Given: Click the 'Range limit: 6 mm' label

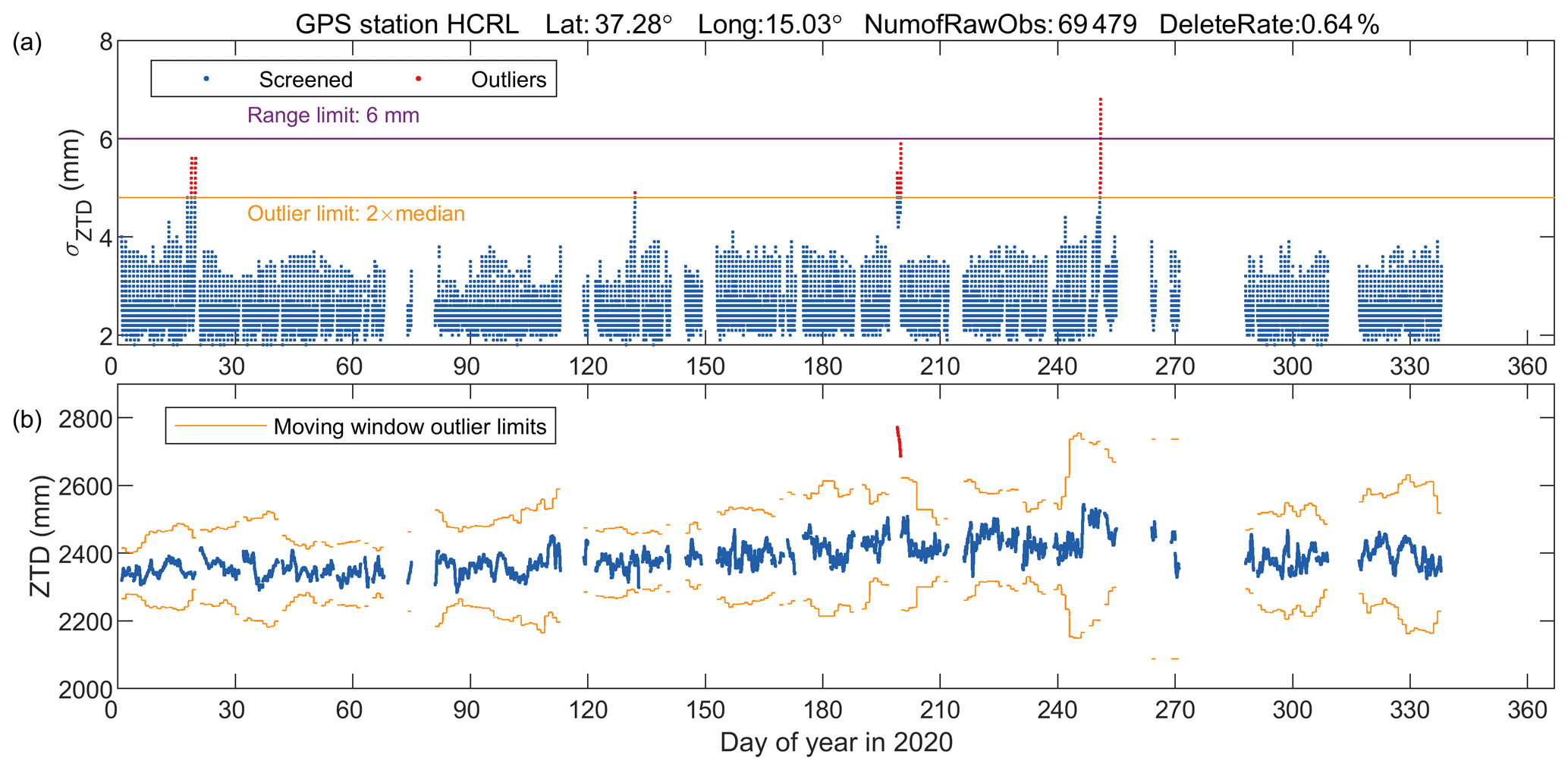Looking at the screenshot, I should click(333, 115).
